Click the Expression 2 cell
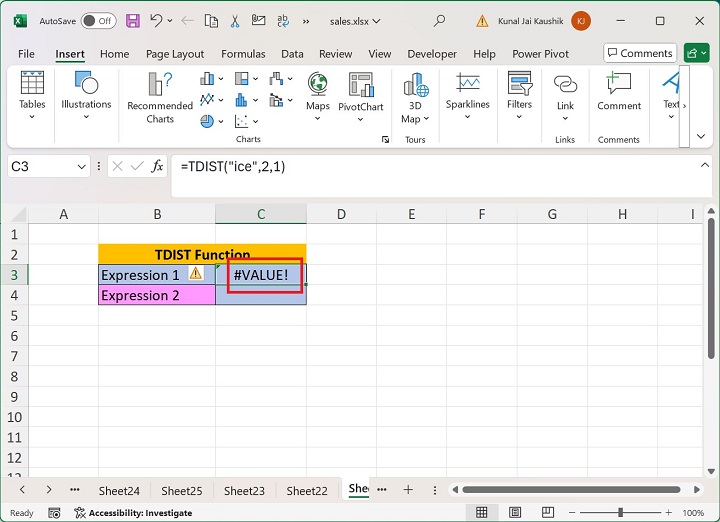Screen dimensions: 720x522 [x=157, y=295]
